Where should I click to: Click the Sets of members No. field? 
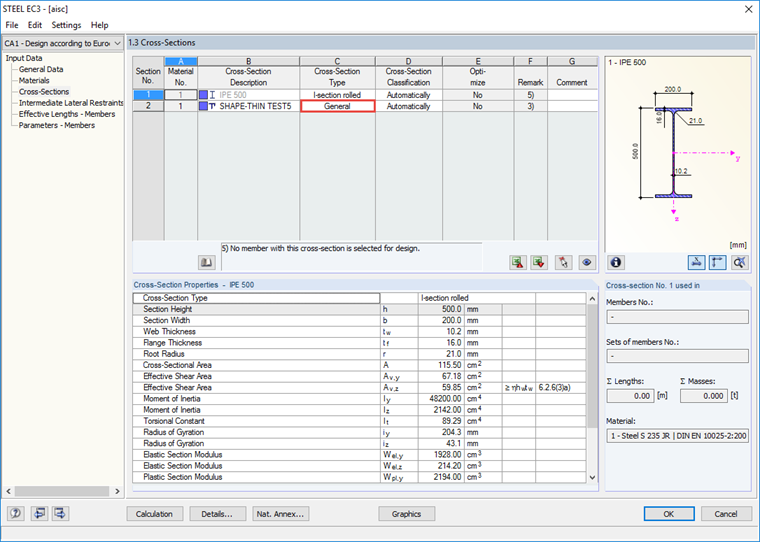pyautogui.click(x=677, y=356)
